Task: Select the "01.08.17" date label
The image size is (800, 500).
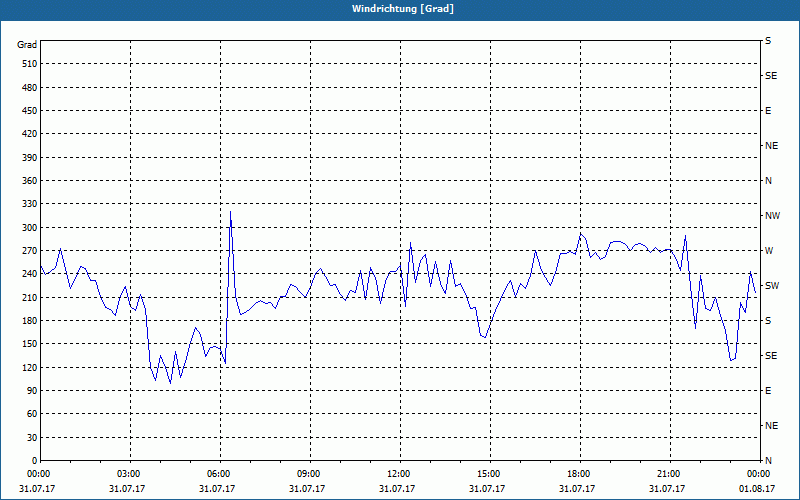Action: click(x=757, y=489)
